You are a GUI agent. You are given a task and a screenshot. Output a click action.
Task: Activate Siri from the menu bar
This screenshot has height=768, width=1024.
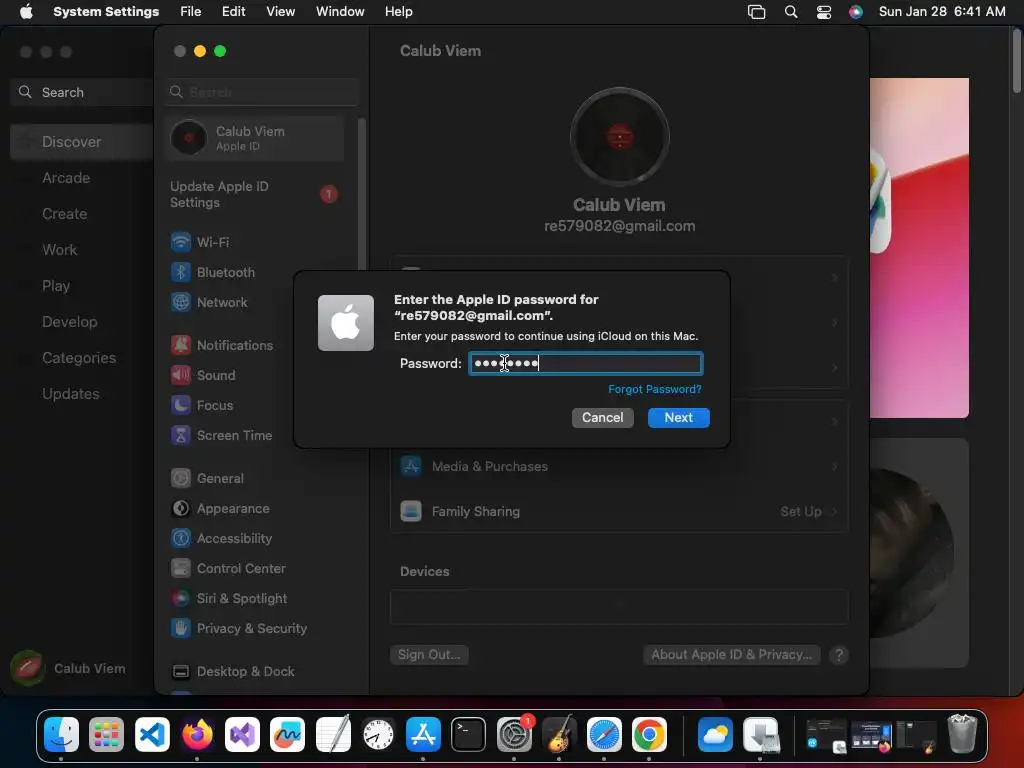pos(856,12)
